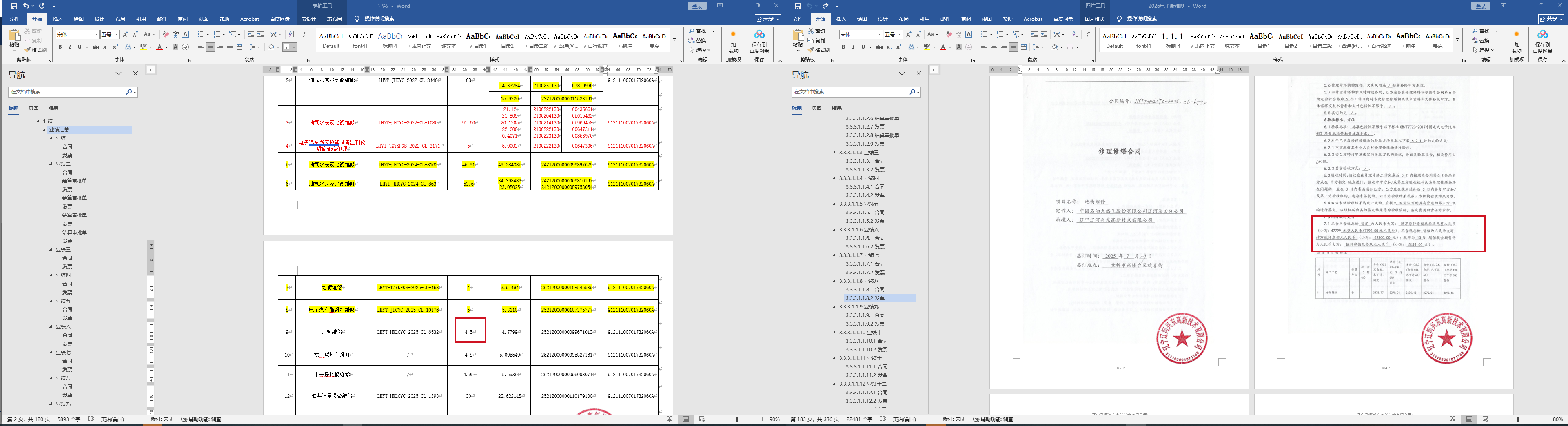Click 登录 button in right Word window
This screenshot has width=1568, height=426.
coord(1480,6)
